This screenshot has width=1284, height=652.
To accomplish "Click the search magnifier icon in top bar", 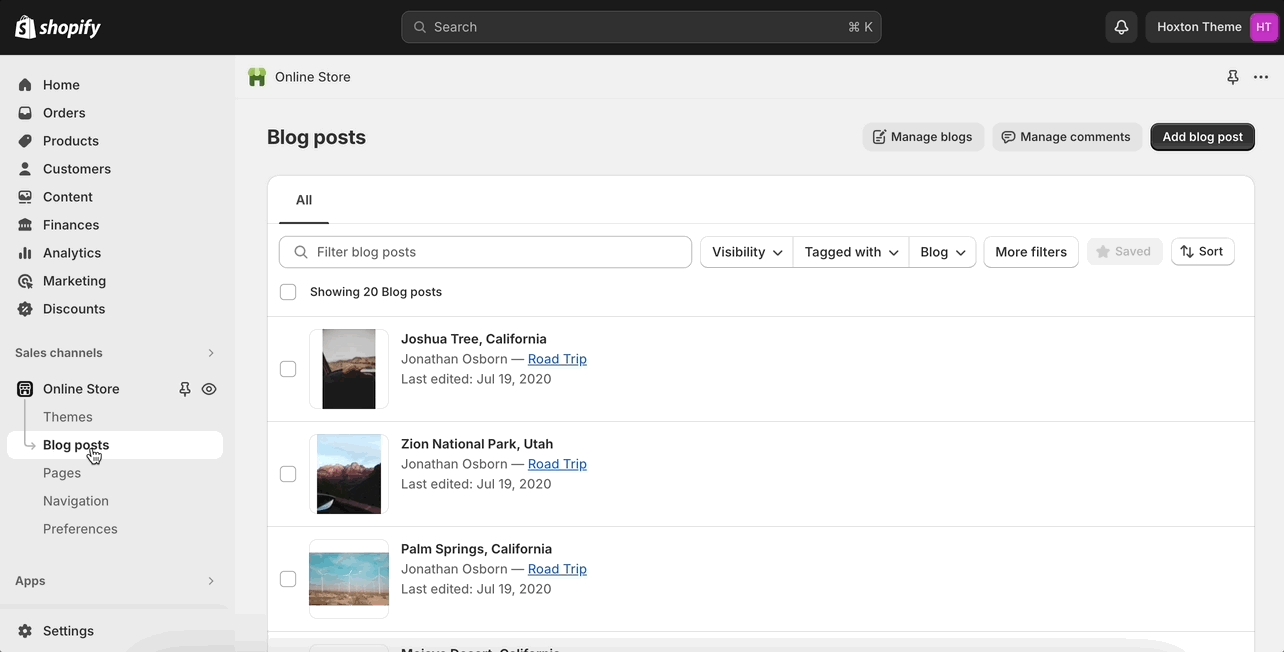I will (420, 27).
